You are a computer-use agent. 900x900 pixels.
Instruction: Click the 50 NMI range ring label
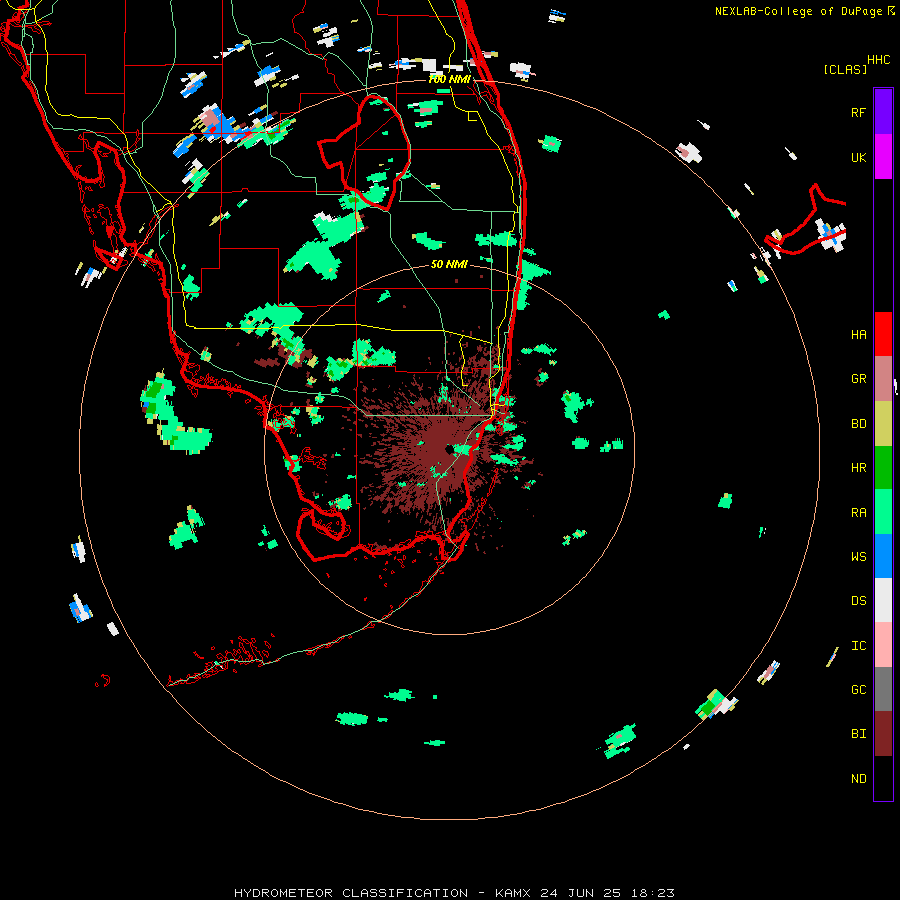(x=449, y=264)
